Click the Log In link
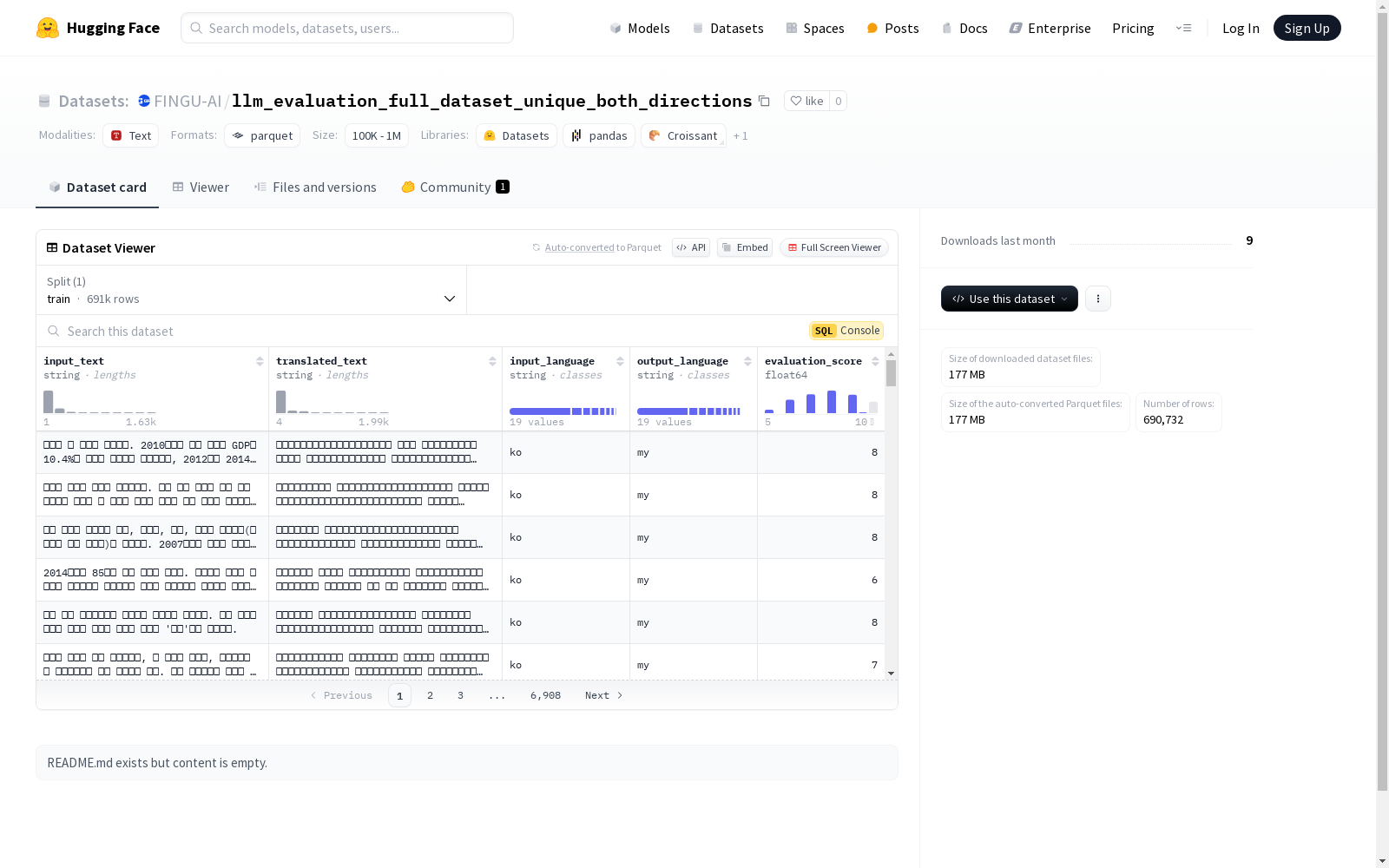Screen dimensions: 1389x868 [x=1241, y=28]
